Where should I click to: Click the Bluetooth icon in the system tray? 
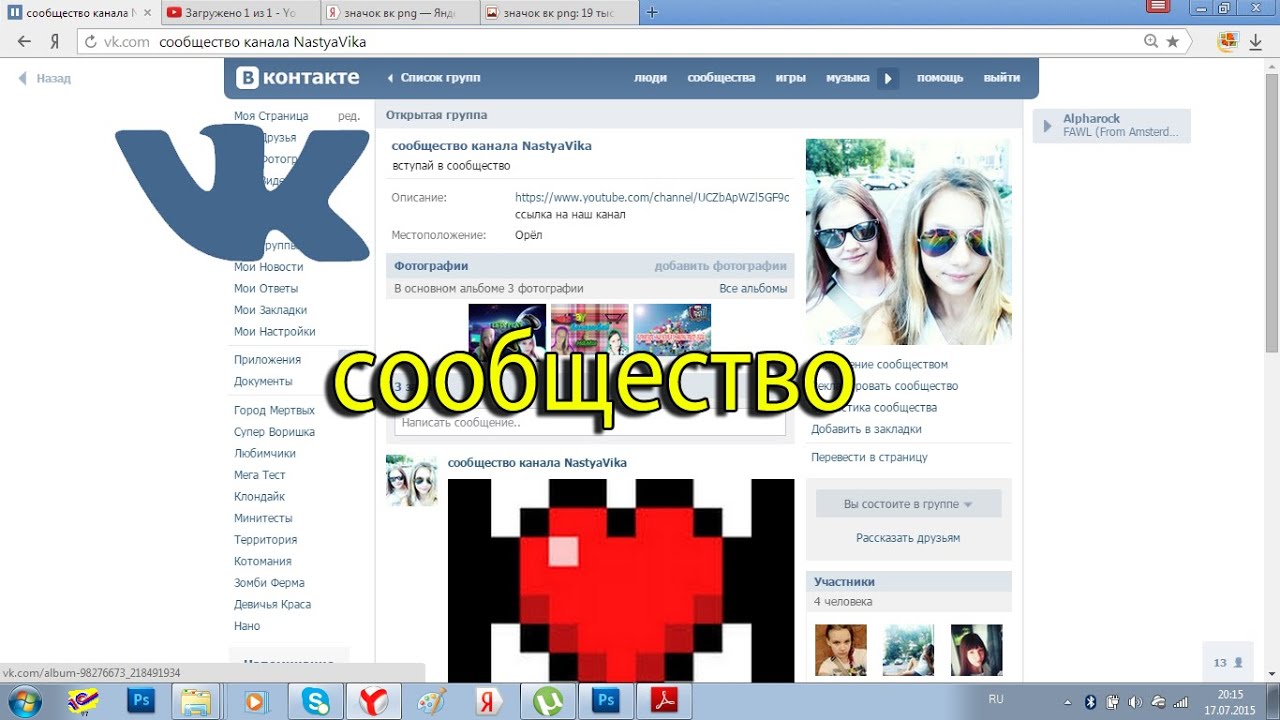coord(1091,701)
